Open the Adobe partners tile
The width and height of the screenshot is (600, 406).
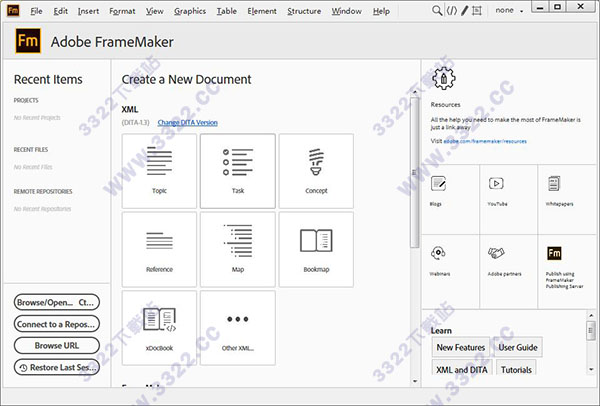click(509, 272)
